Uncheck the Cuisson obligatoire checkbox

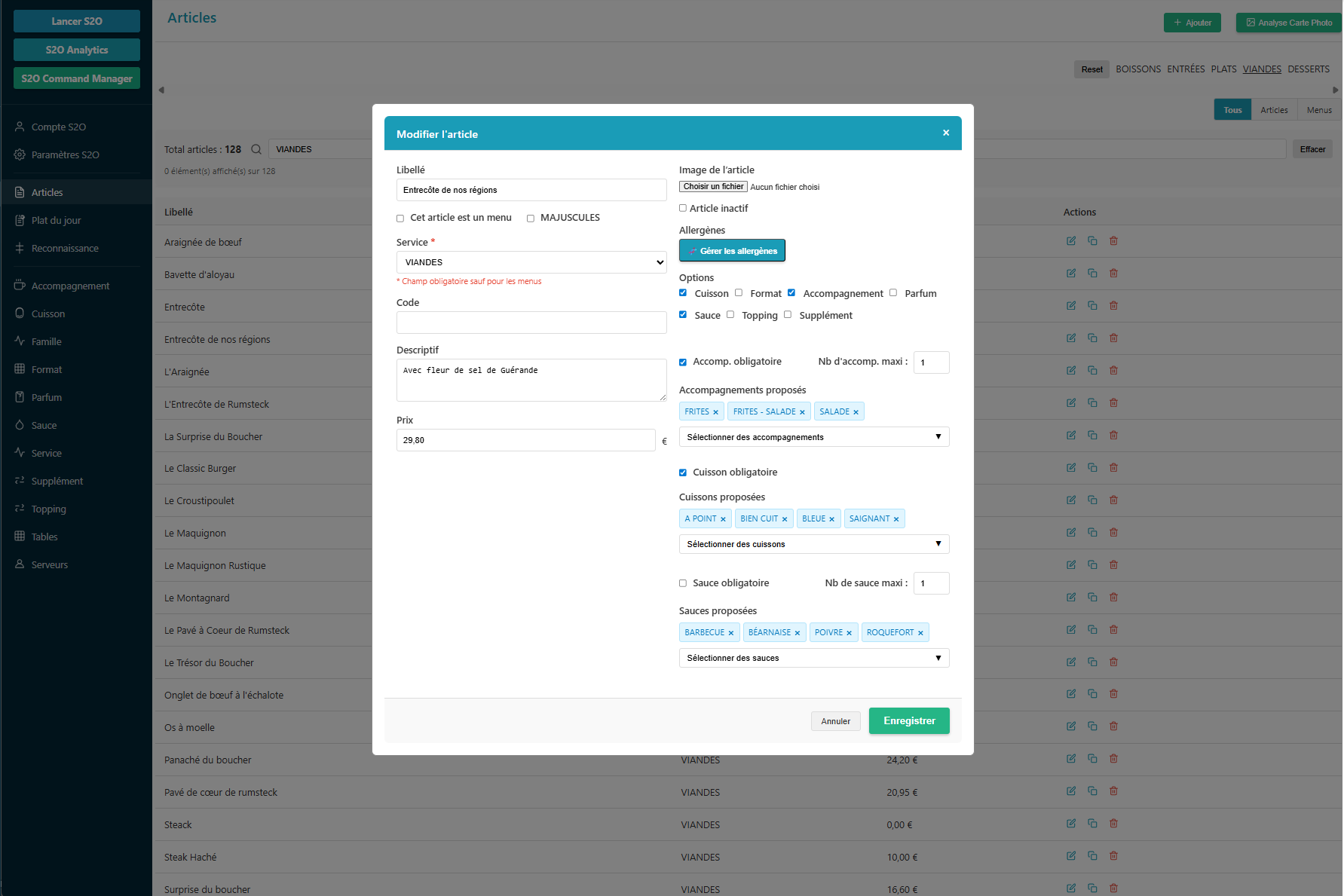pos(683,472)
